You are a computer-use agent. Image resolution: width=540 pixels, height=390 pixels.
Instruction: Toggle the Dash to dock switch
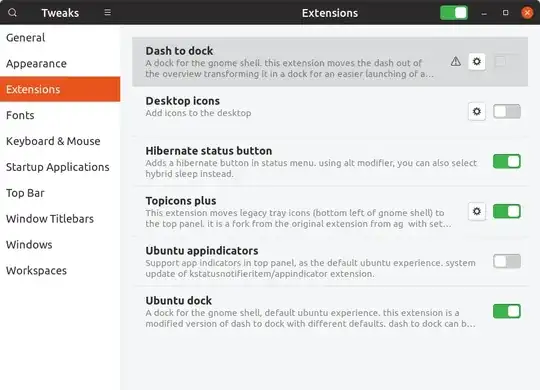[x=507, y=62]
